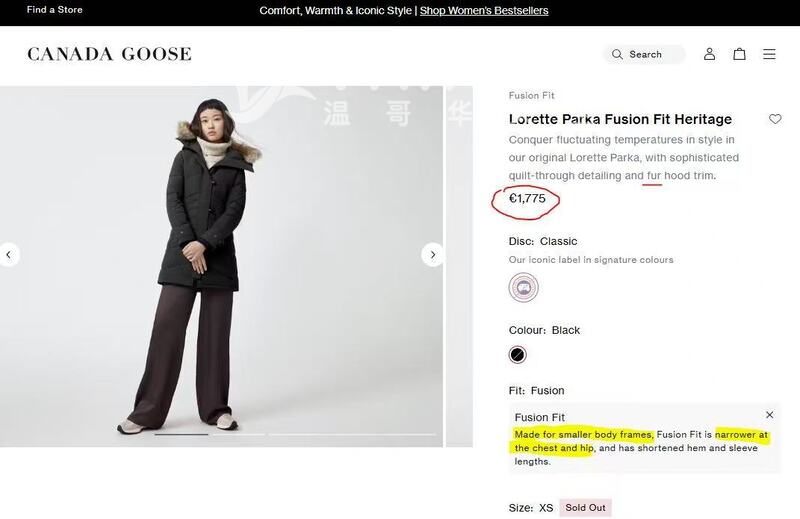This screenshot has height=519, width=800.
Task: Open the account profile icon
Action: click(709, 54)
